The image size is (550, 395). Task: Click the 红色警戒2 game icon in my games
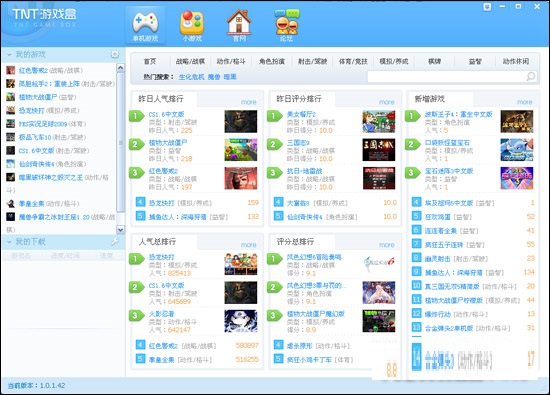pyautogui.click(x=11, y=70)
